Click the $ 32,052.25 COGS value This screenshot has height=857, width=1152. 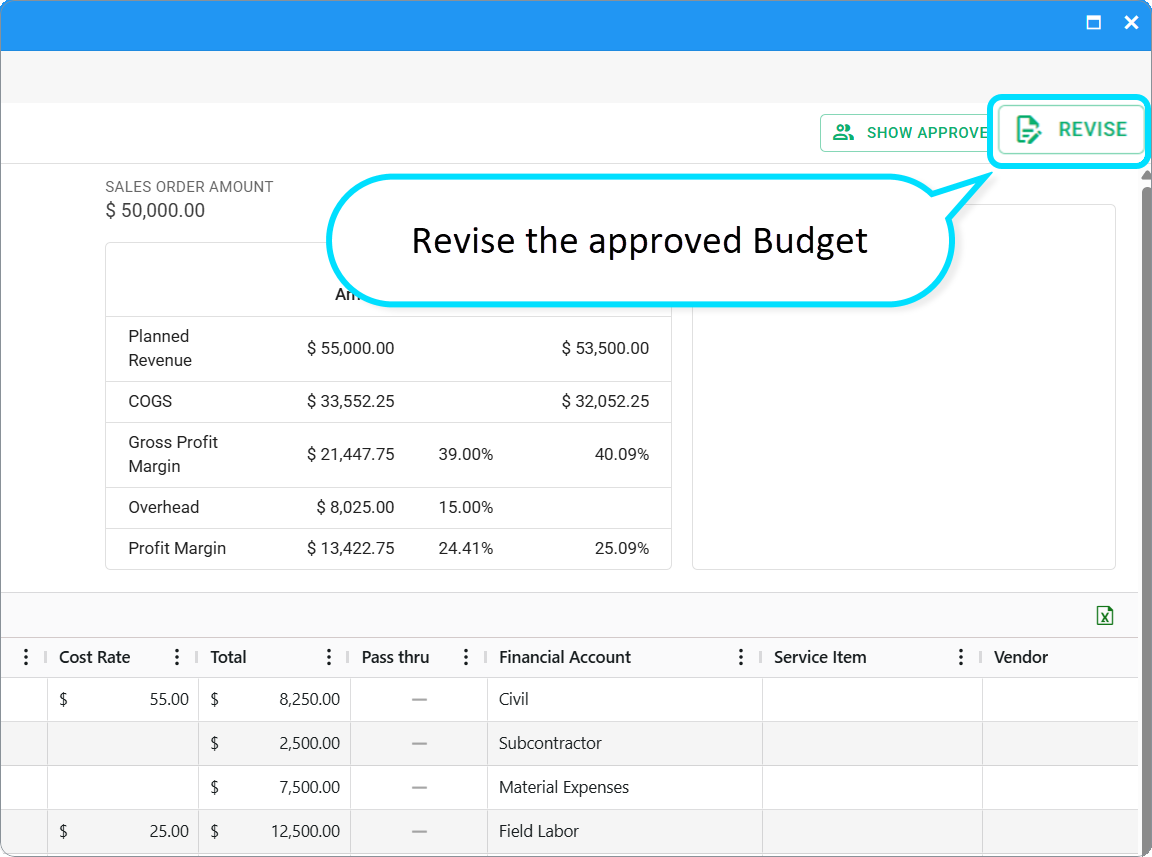(x=605, y=401)
